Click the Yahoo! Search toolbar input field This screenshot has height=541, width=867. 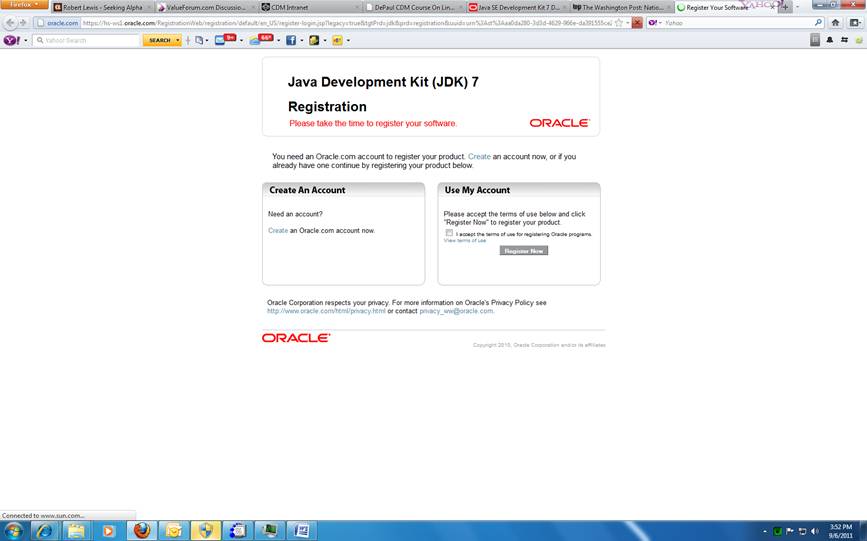tap(87, 40)
